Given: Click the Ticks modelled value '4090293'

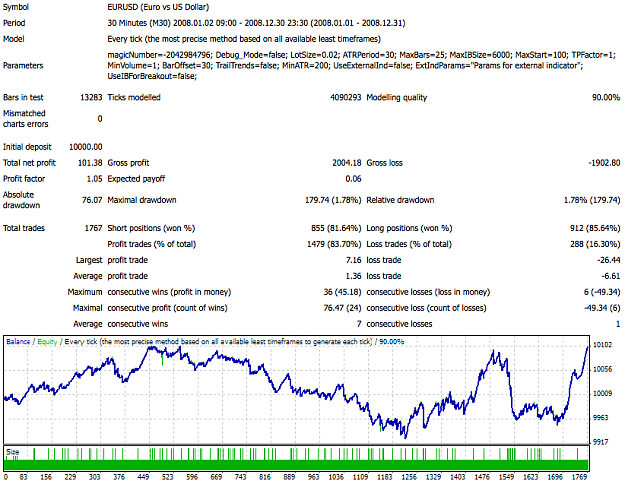Looking at the screenshot, I should pyautogui.click(x=346, y=97).
